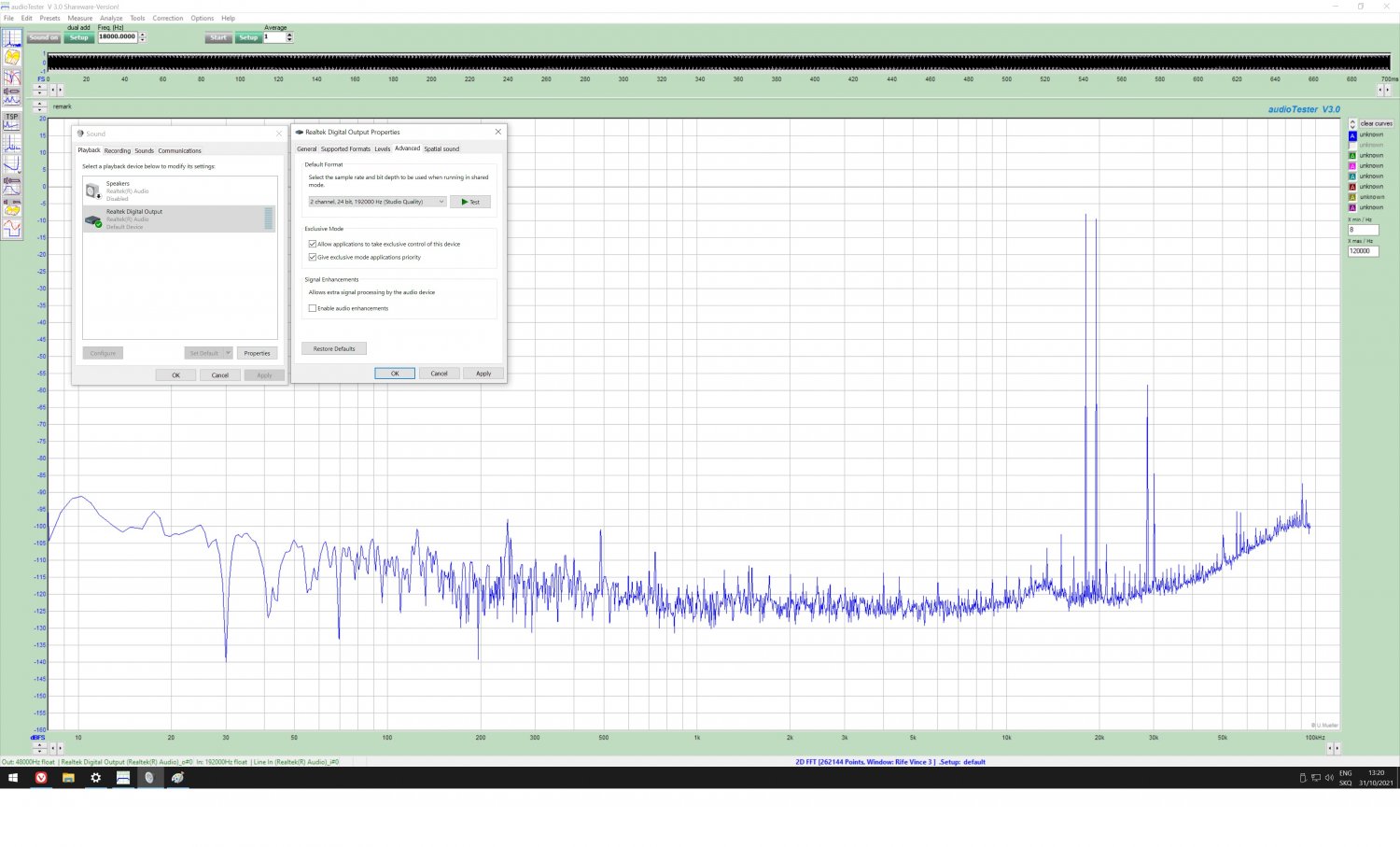Open the Windows Start menu

[x=13, y=777]
